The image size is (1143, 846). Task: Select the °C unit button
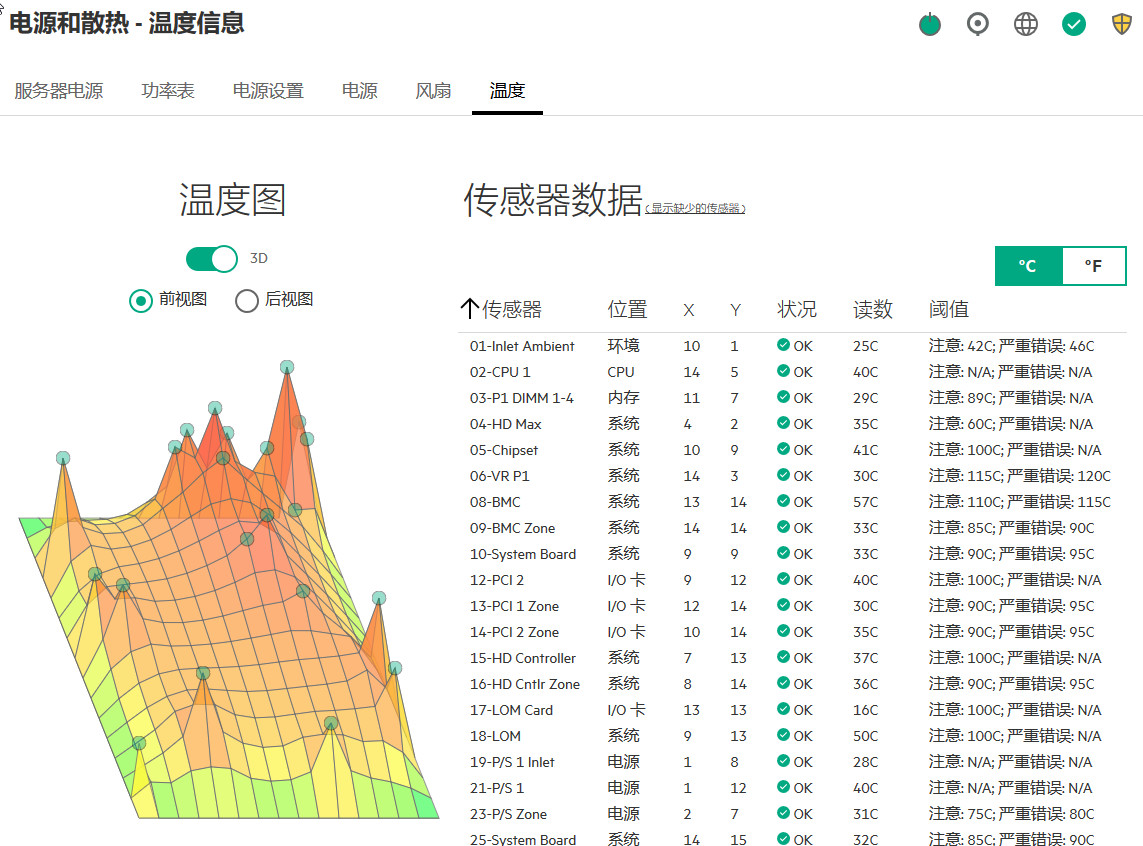[x=1027, y=266]
